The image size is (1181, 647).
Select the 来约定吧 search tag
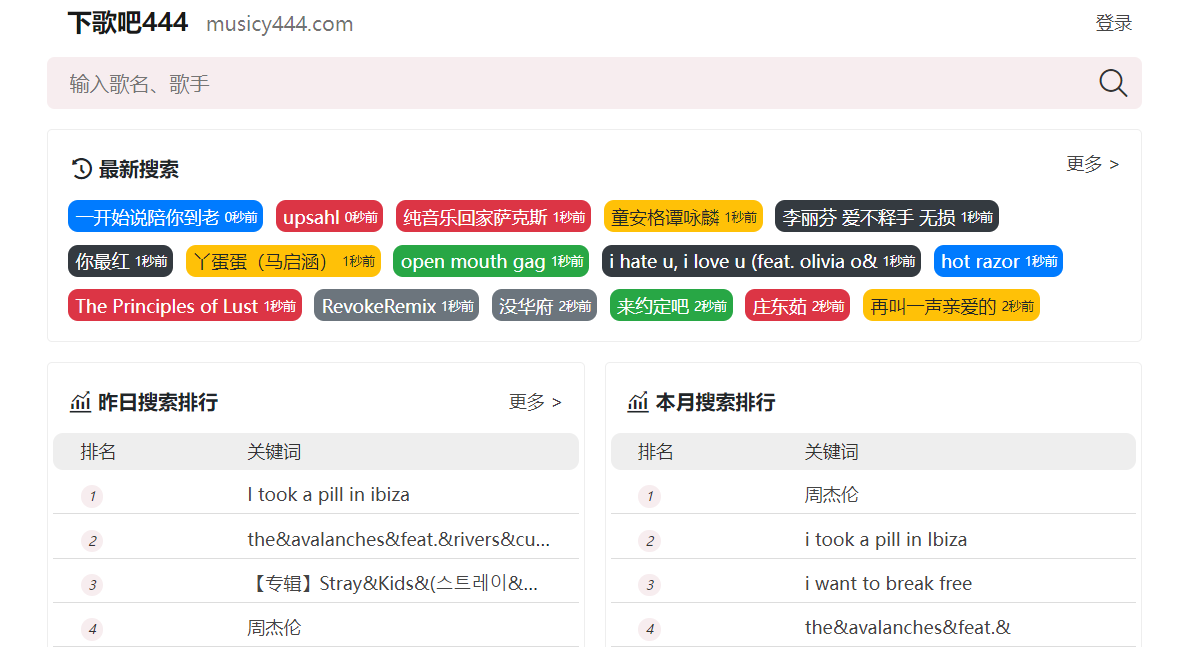pyautogui.click(x=671, y=306)
